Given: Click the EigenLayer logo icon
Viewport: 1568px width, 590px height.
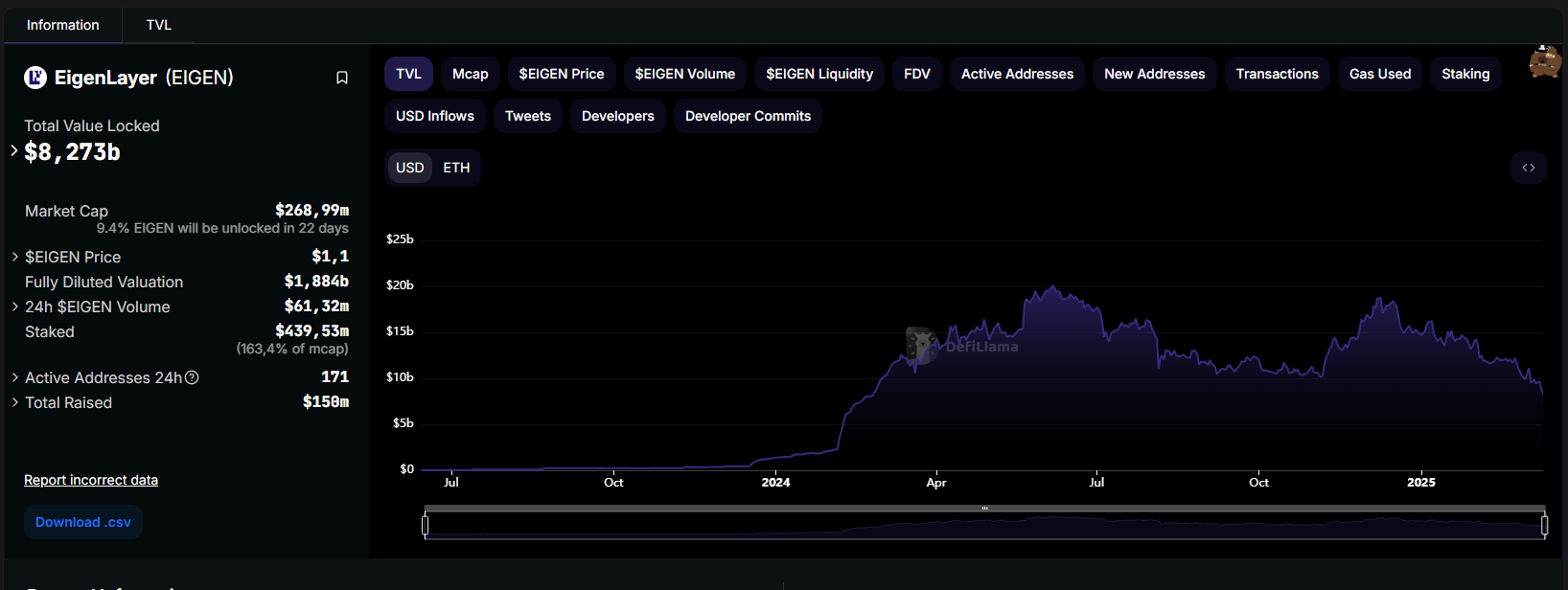Looking at the screenshot, I should (35, 78).
